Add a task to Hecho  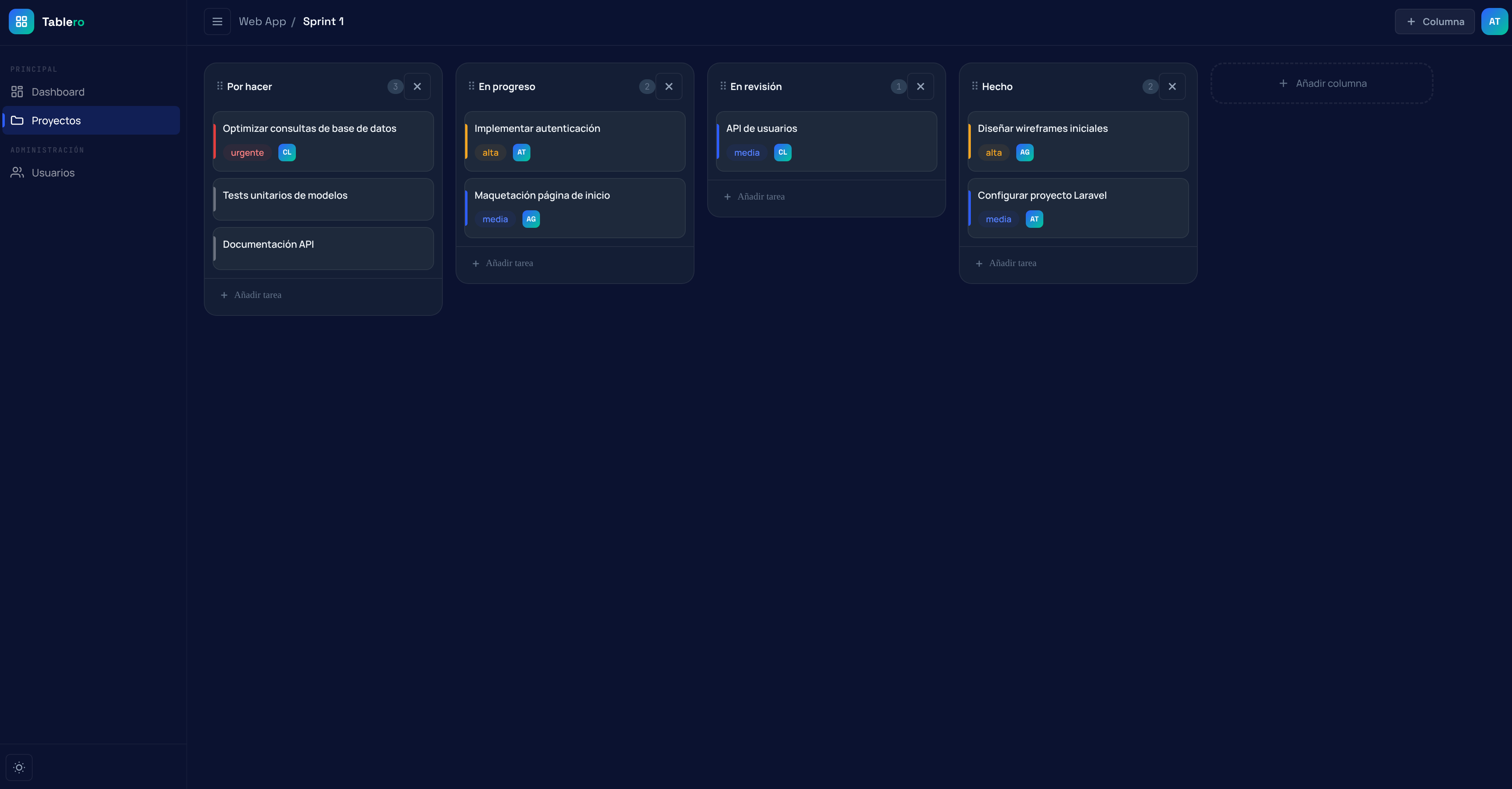click(x=1078, y=264)
